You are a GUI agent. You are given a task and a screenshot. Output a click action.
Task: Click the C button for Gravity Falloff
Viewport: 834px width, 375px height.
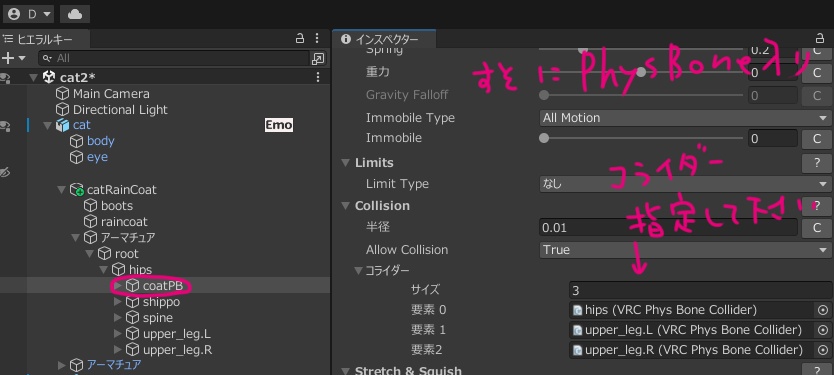point(817,96)
